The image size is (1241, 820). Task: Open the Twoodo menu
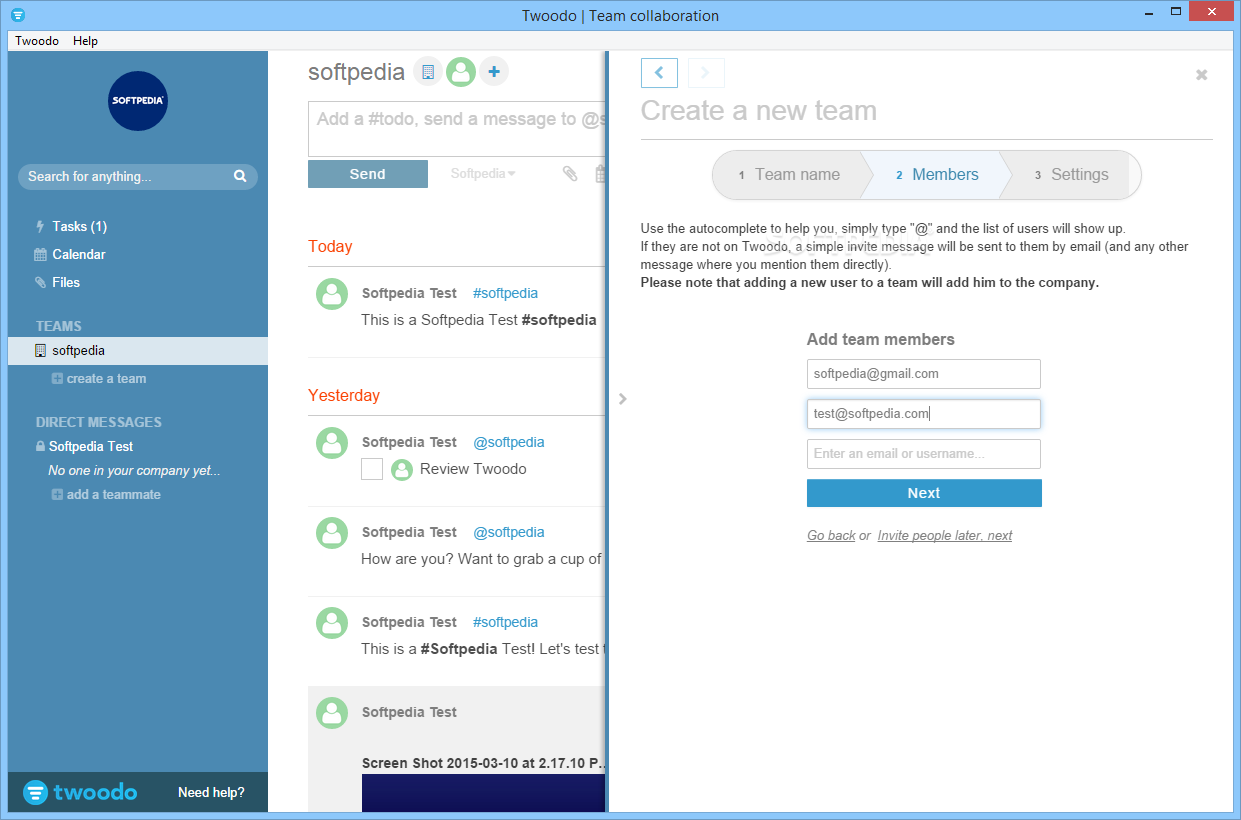[37, 41]
